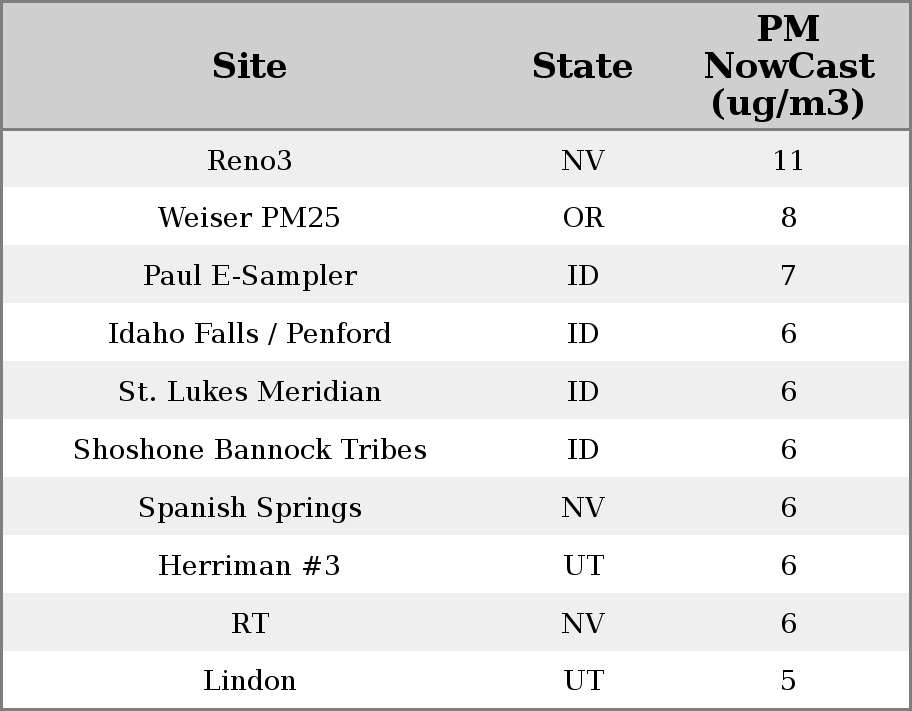
Task: Select the St. Lukes Meridian cell
Action: pos(249,392)
